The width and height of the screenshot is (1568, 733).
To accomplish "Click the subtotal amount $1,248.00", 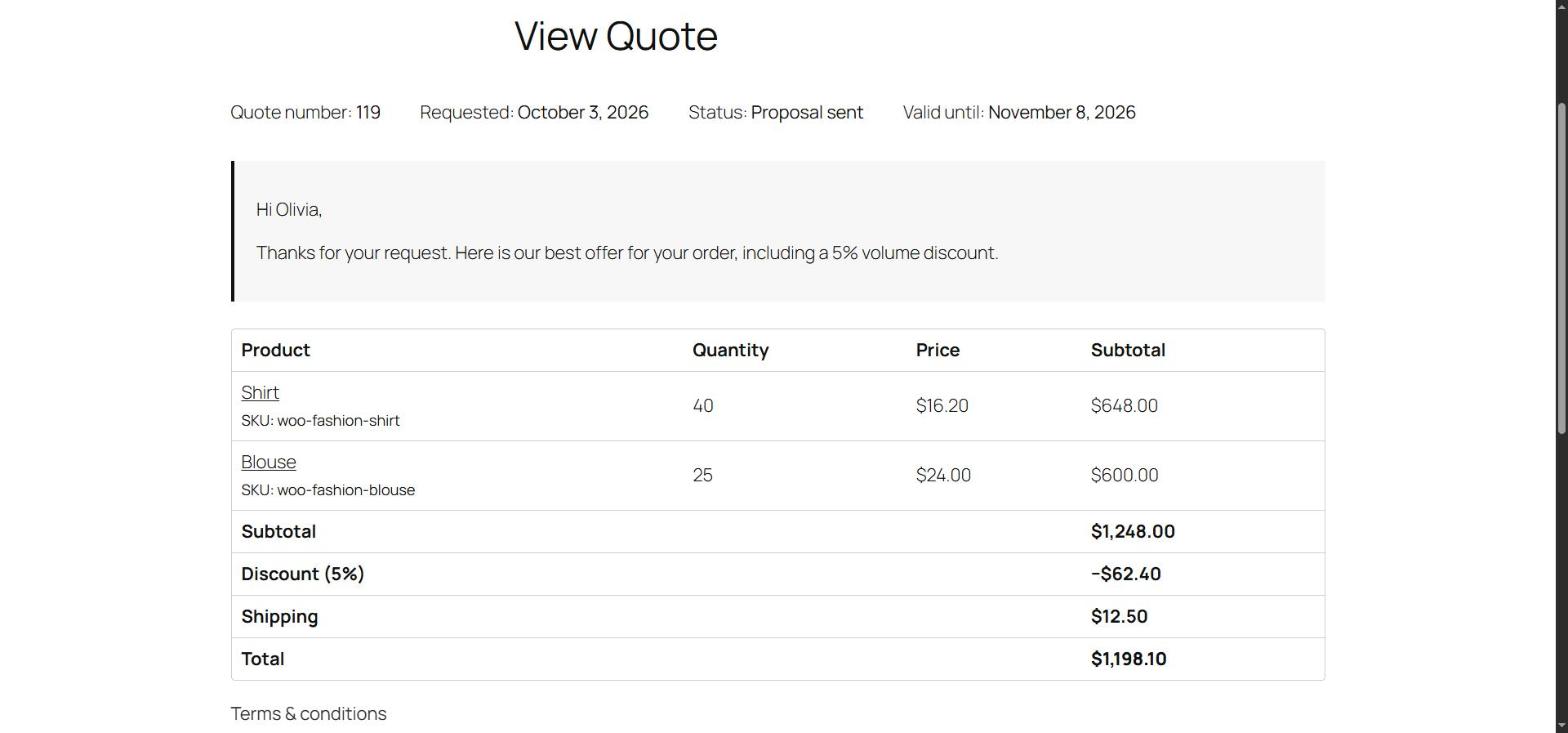I will click(x=1133, y=532).
